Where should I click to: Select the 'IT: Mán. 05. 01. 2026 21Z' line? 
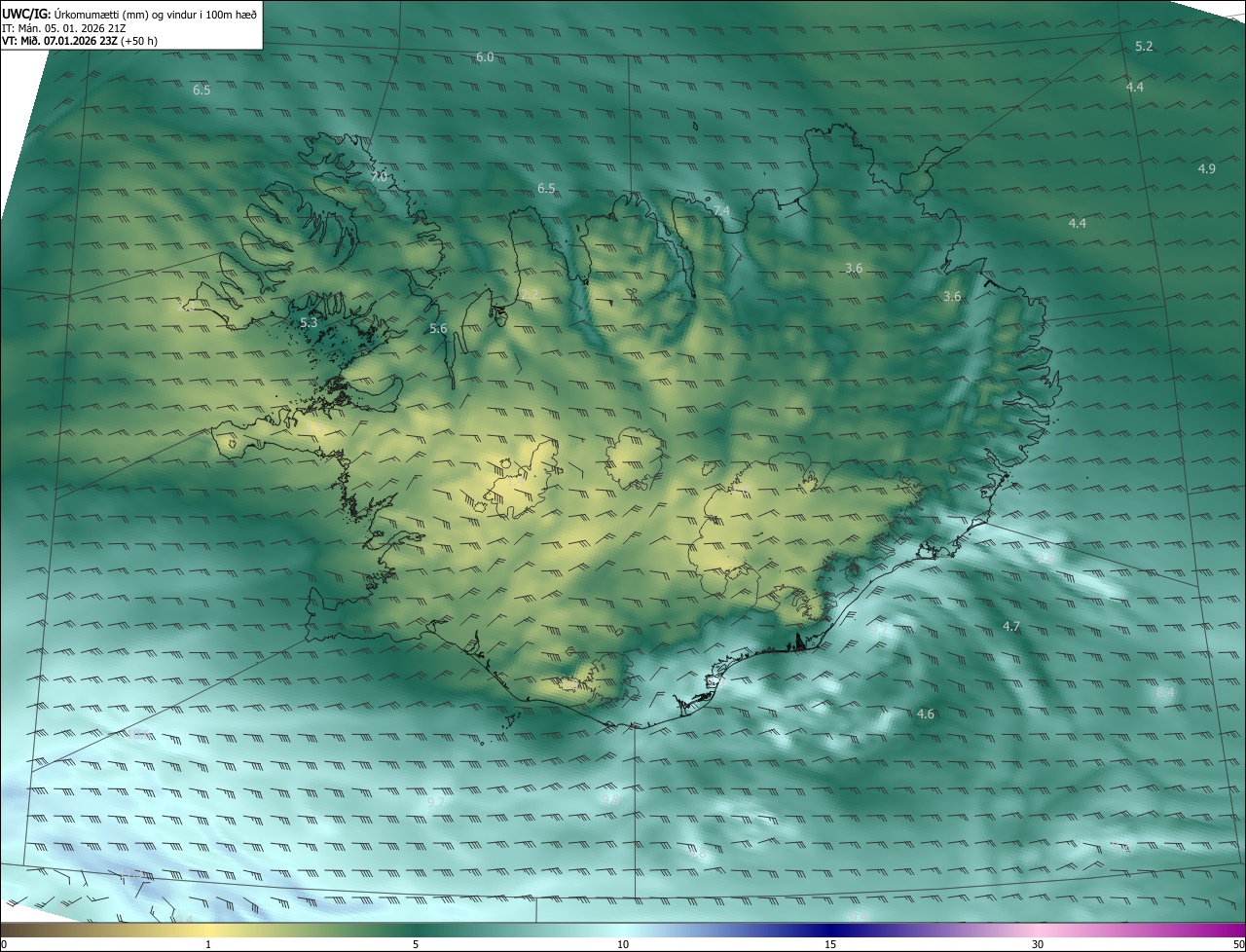tap(63, 28)
